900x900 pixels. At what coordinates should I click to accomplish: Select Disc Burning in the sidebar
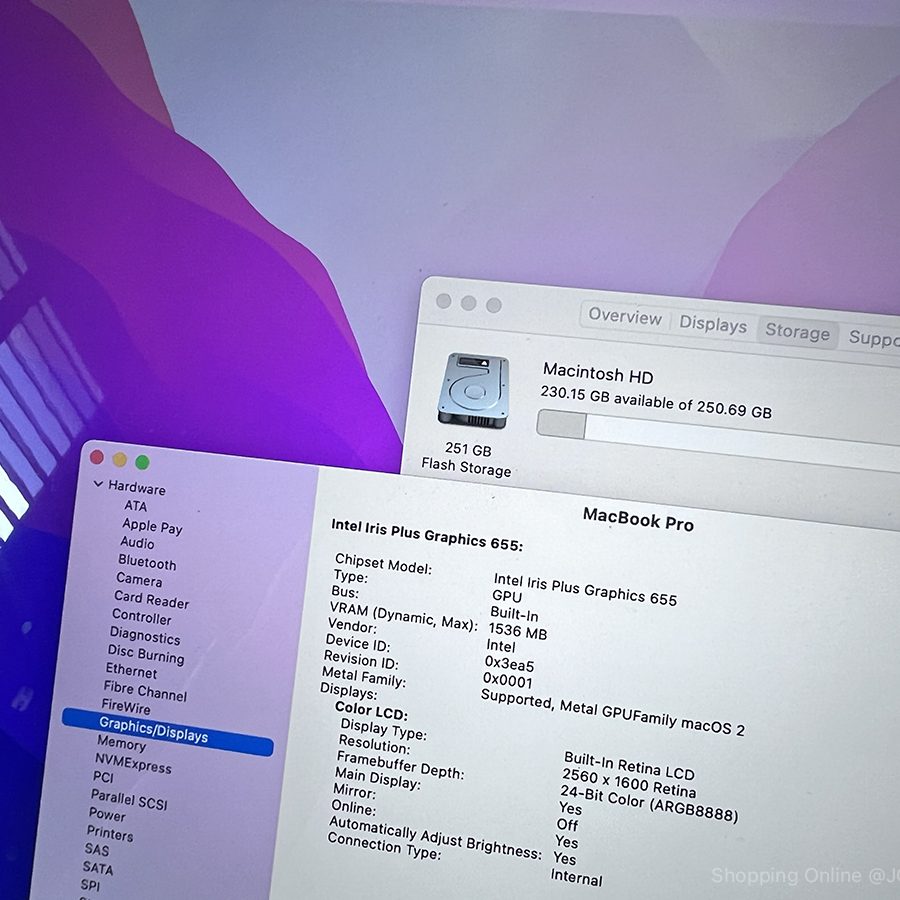pos(146,654)
